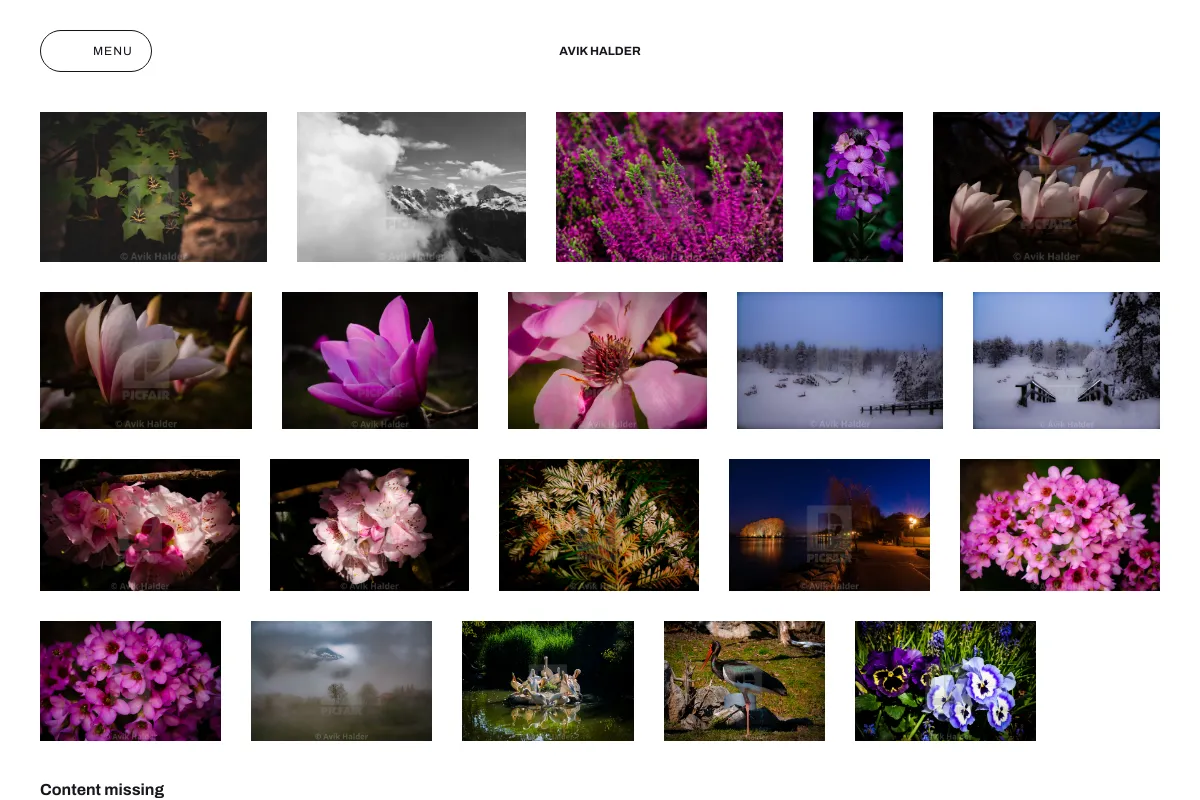Open the pelicans on pond photo

pos(548,681)
